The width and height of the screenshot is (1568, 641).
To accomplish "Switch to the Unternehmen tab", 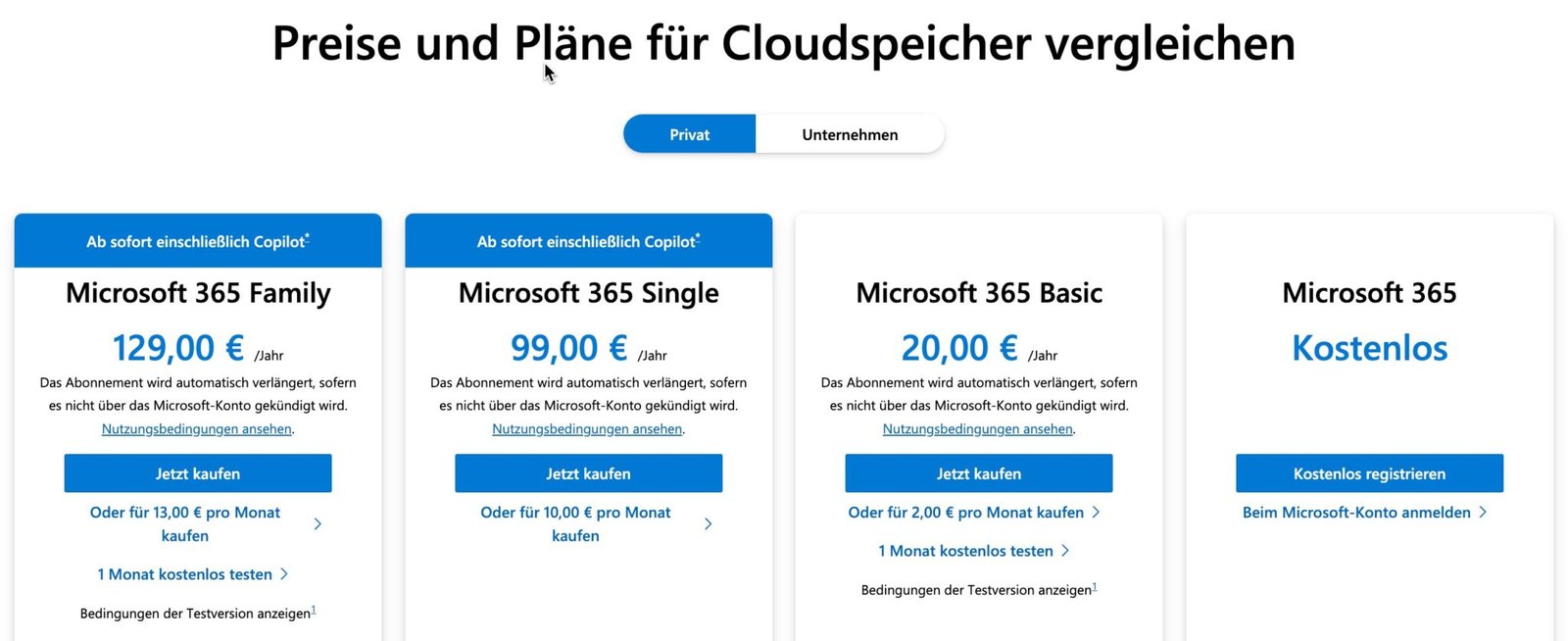I will tap(849, 134).
